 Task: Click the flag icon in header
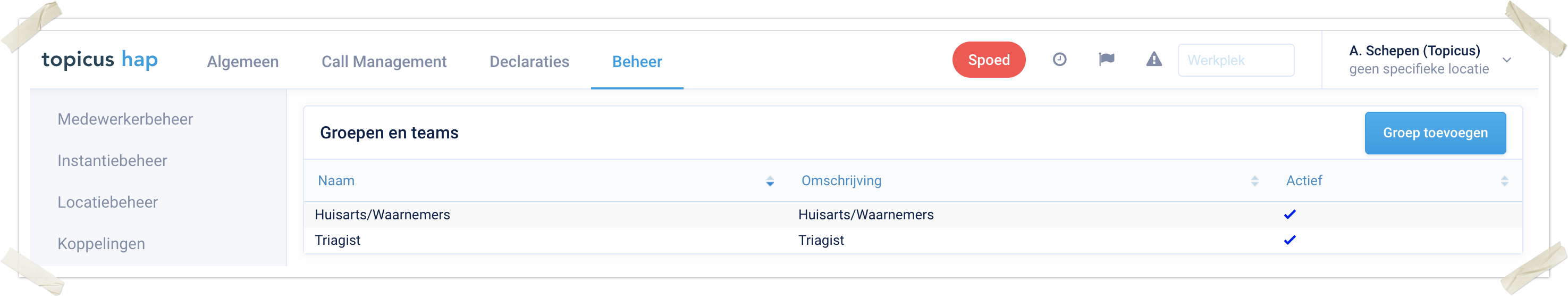1107,59
